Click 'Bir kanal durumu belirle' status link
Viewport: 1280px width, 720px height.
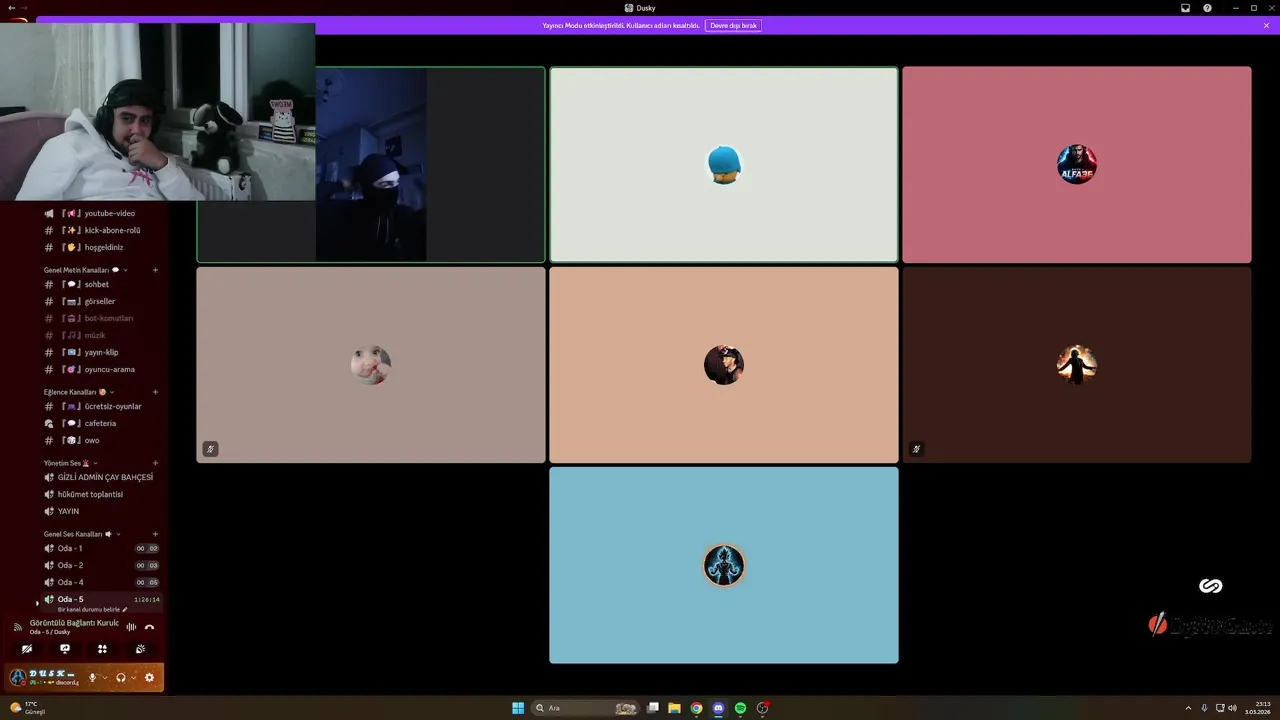pos(92,609)
